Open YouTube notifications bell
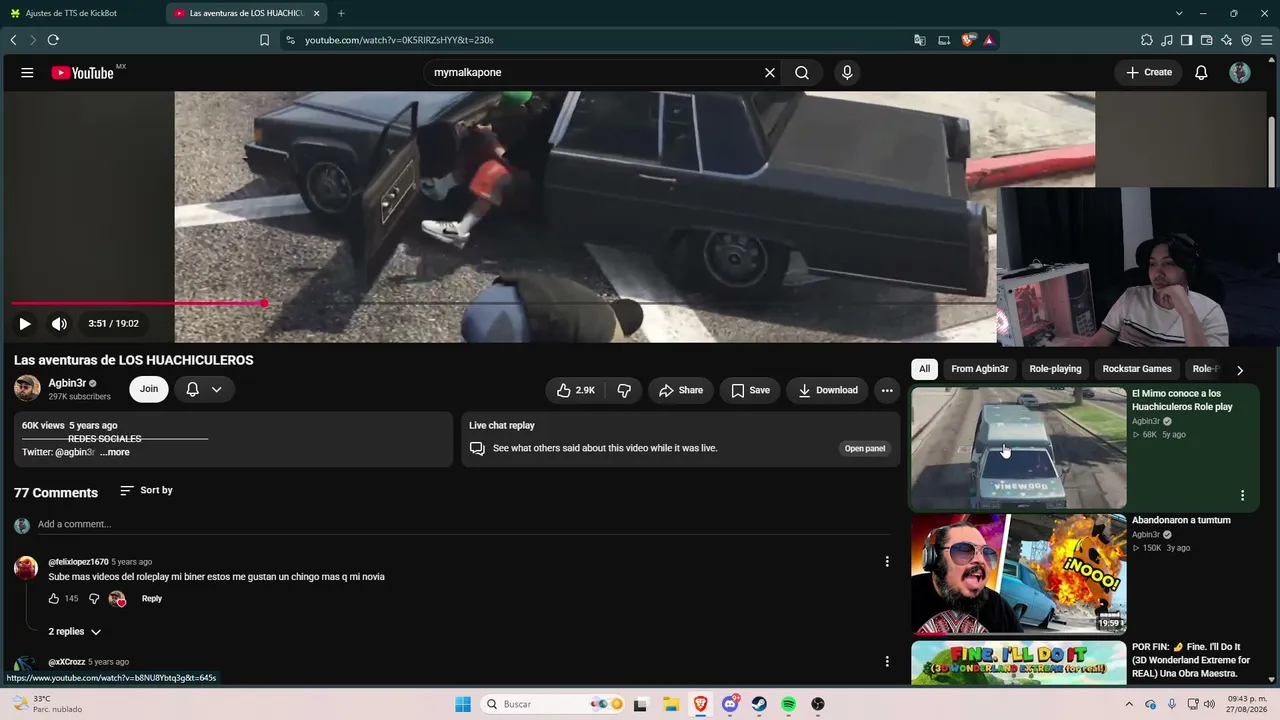Screen dimensions: 1280x720 [x=1202, y=72]
